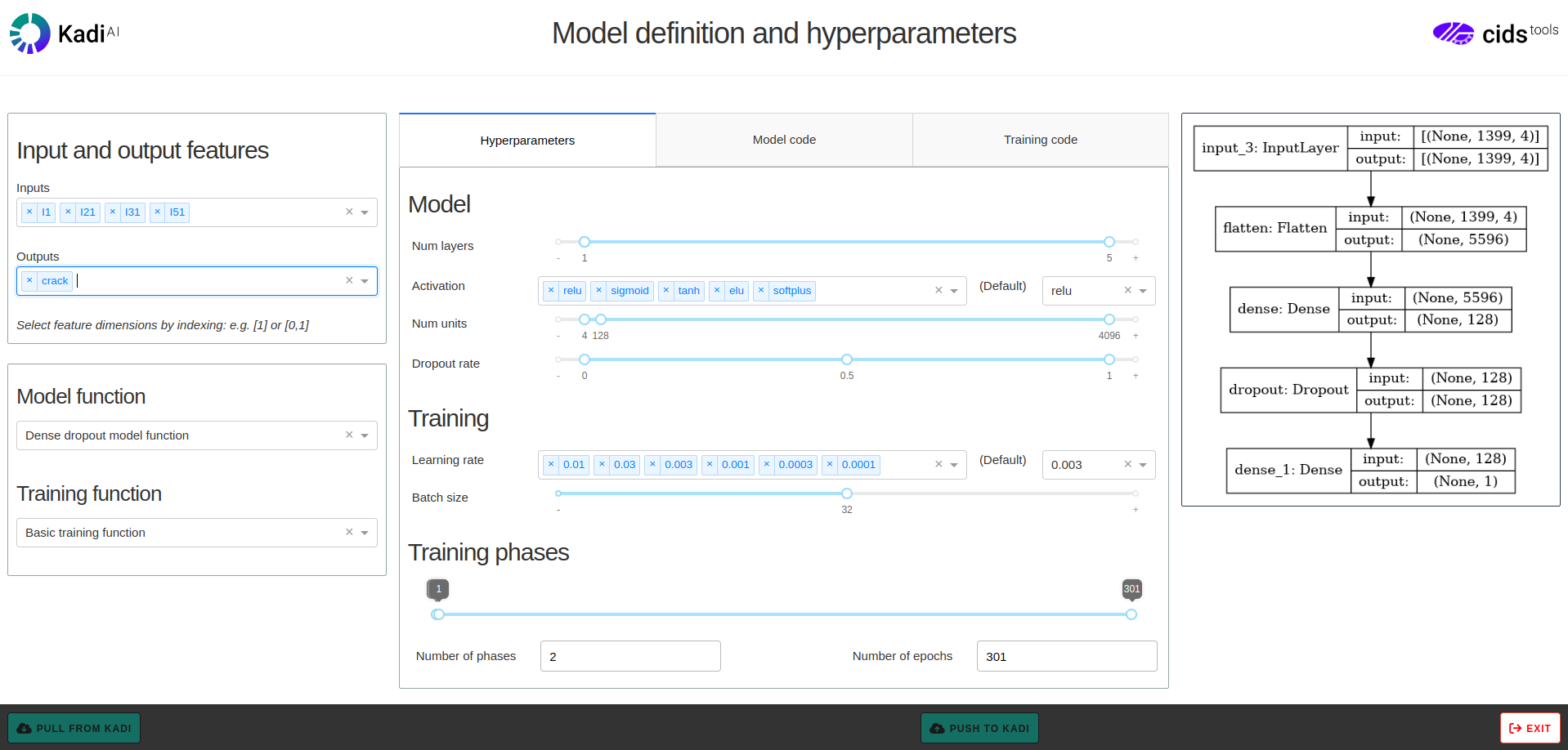Remove the I21 tag from Inputs
Screen dimensions: 1568x750
68,212
